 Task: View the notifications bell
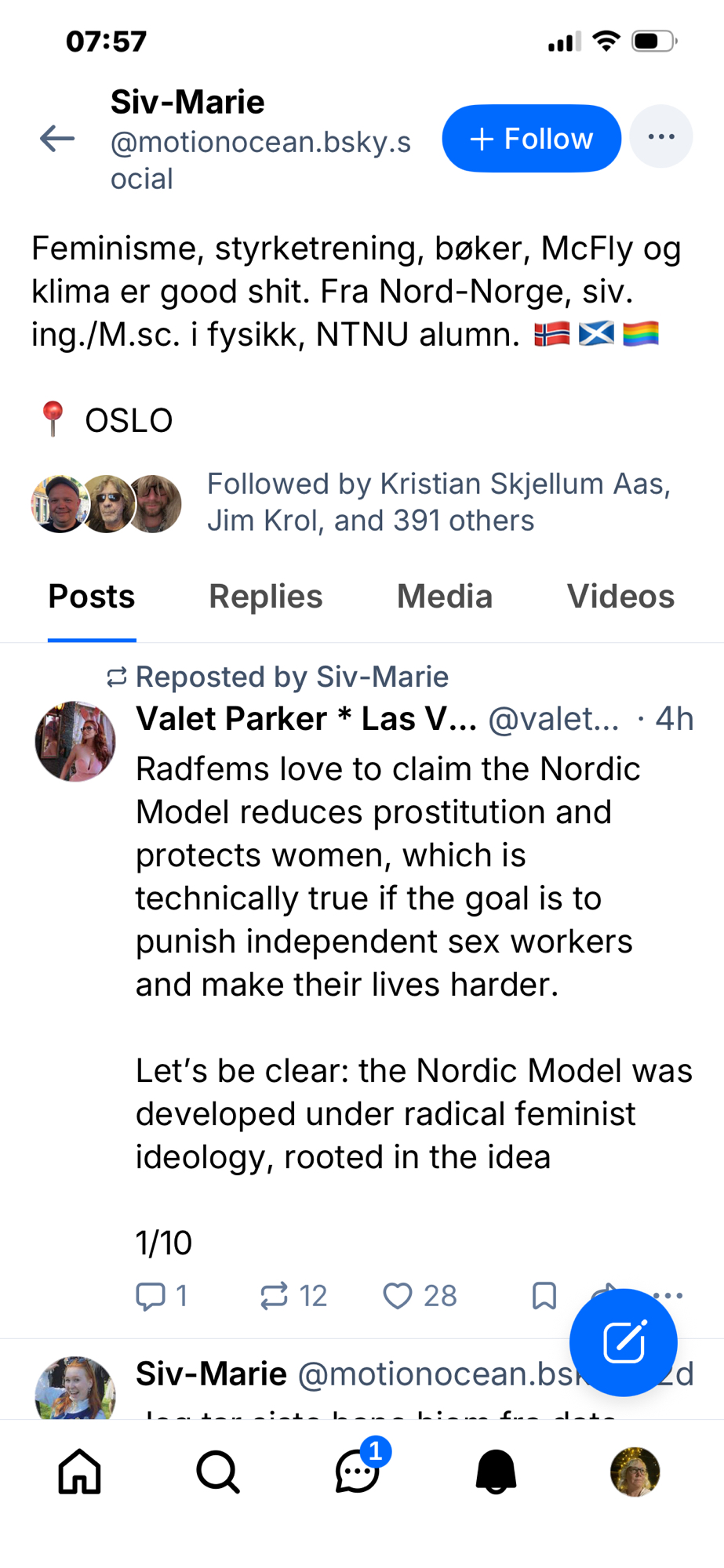pos(496,1472)
